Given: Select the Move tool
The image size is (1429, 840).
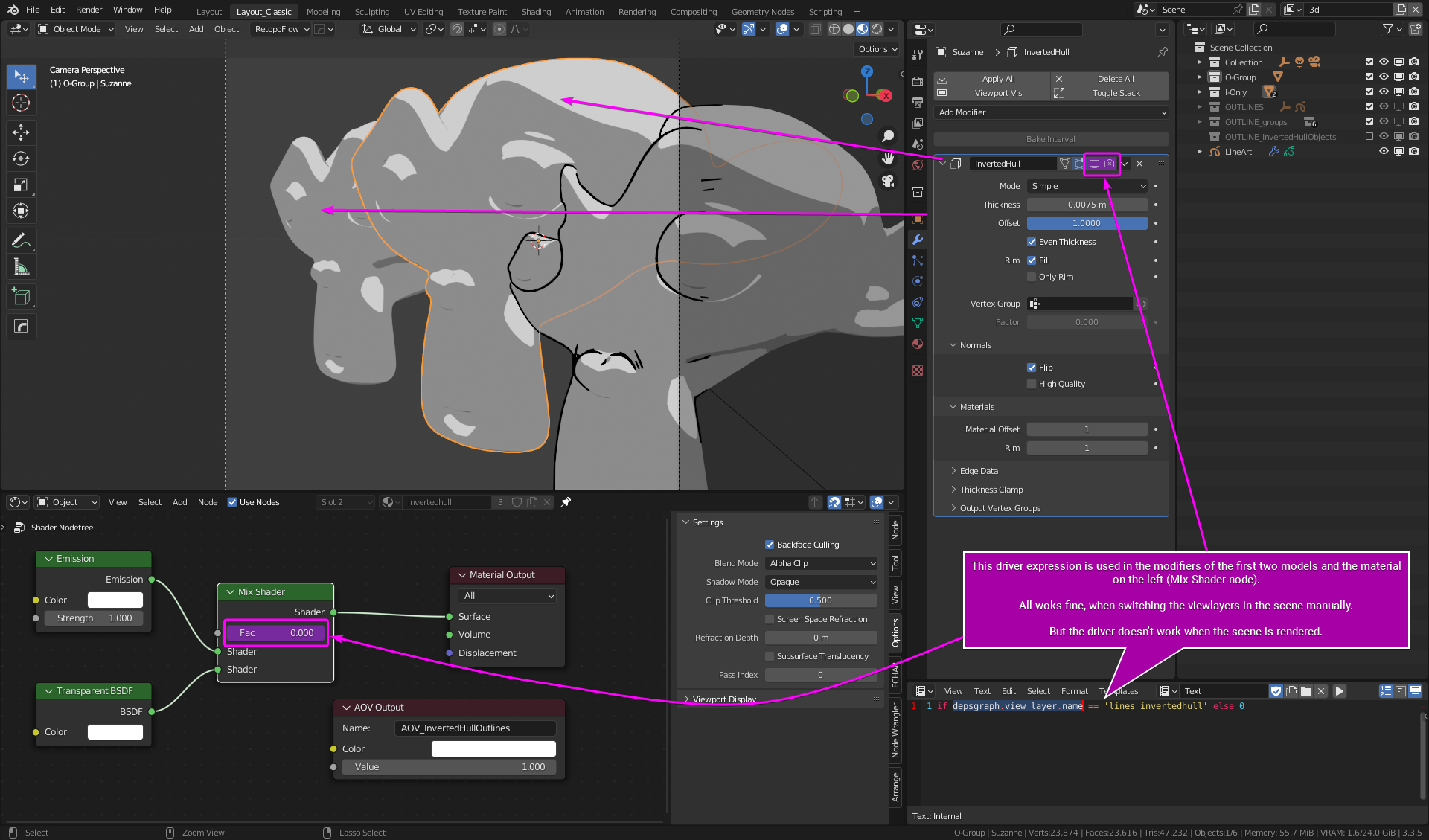Looking at the screenshot, I should pyautogui.click(x=21, y=132).
